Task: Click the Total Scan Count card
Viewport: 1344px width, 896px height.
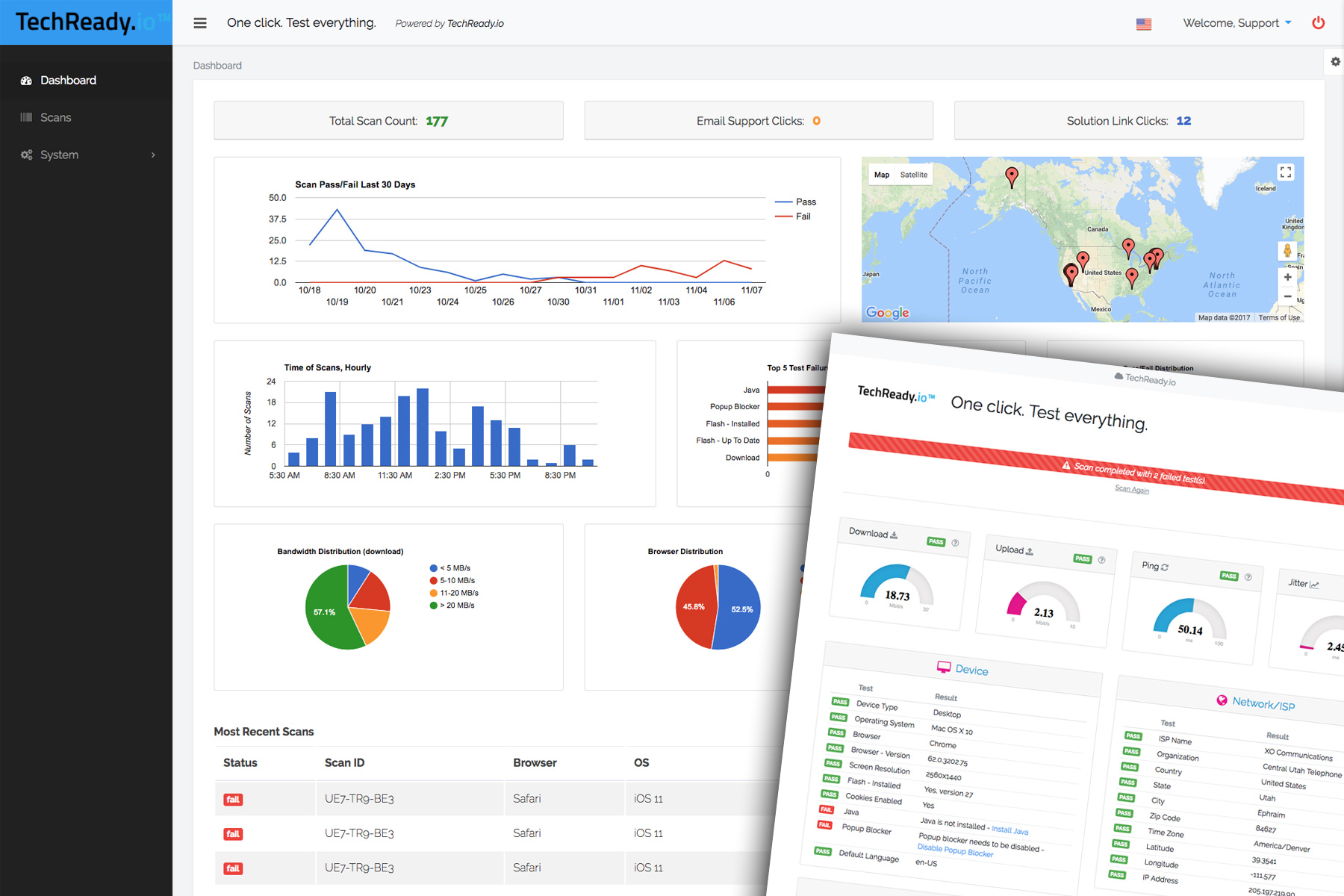Action: [x=388, y=121]
